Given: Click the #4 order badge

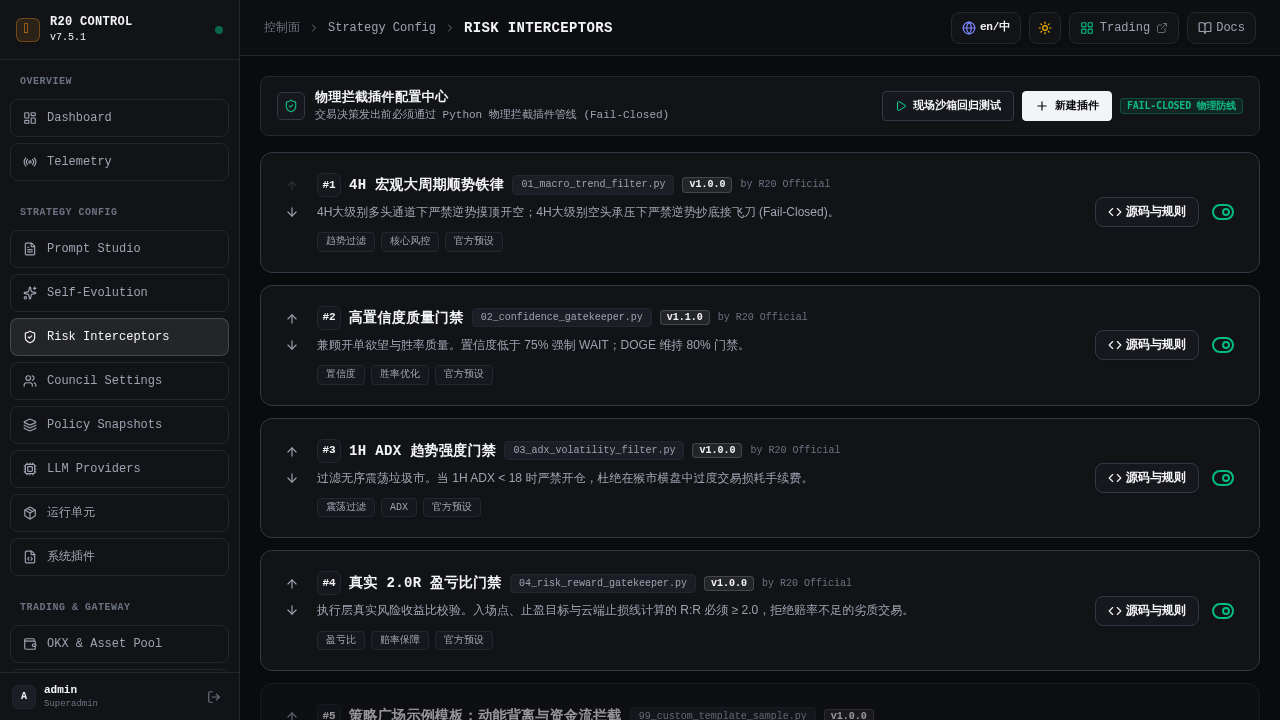Looking at the screenshot, I should pos(329,583).
